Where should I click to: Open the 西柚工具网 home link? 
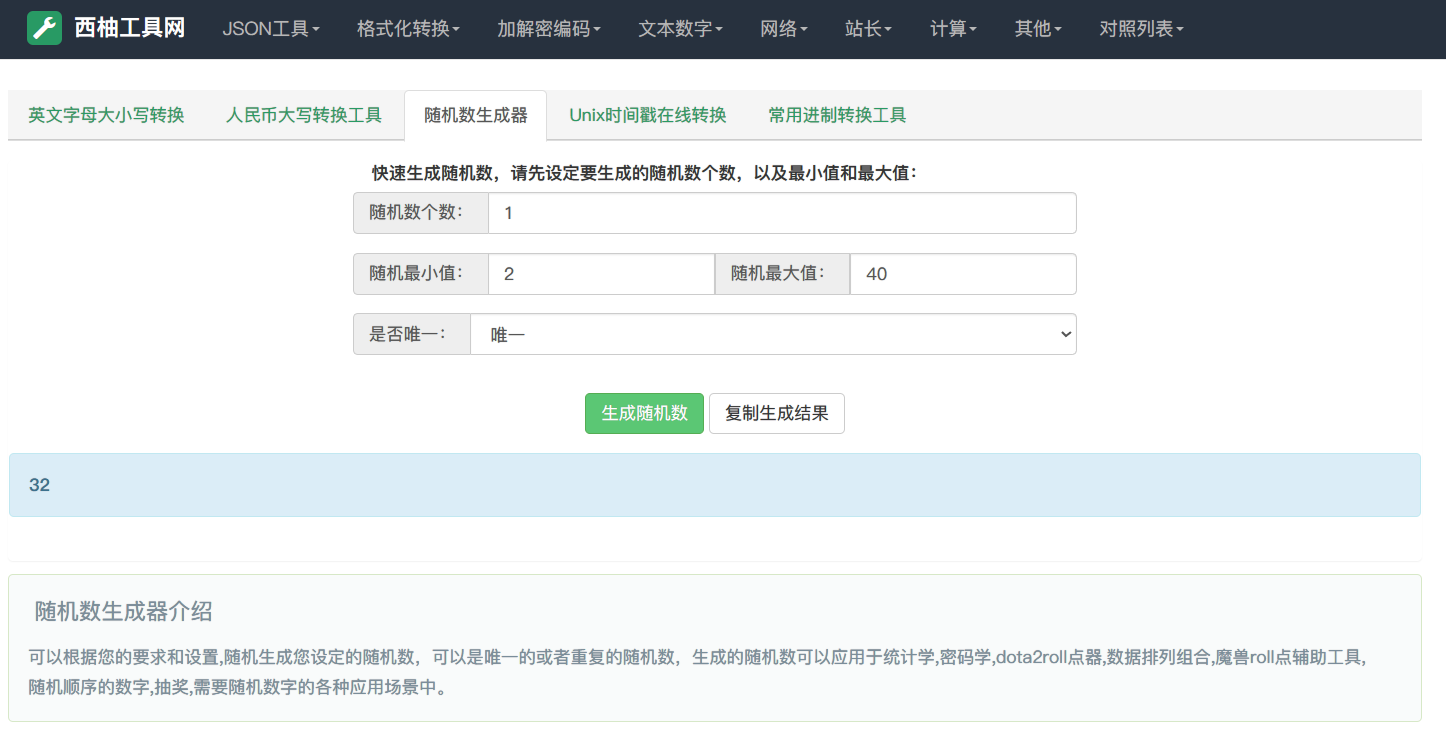[x=129, y=29]
